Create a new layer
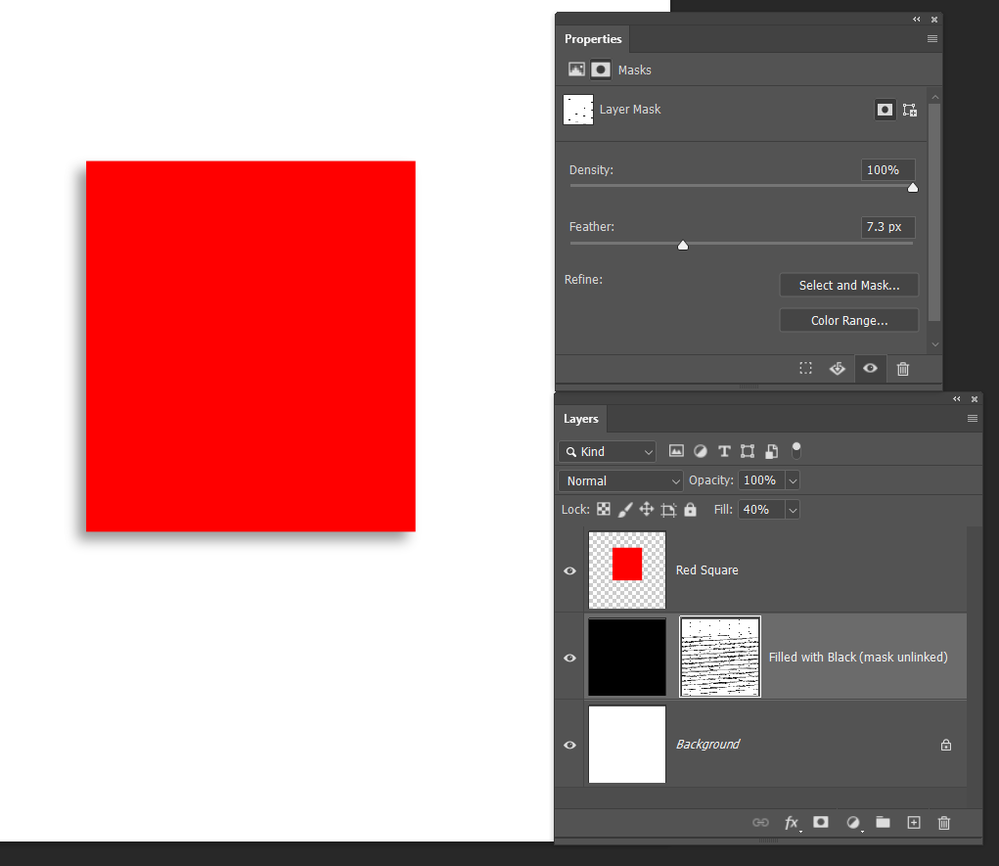 (914, 822)
